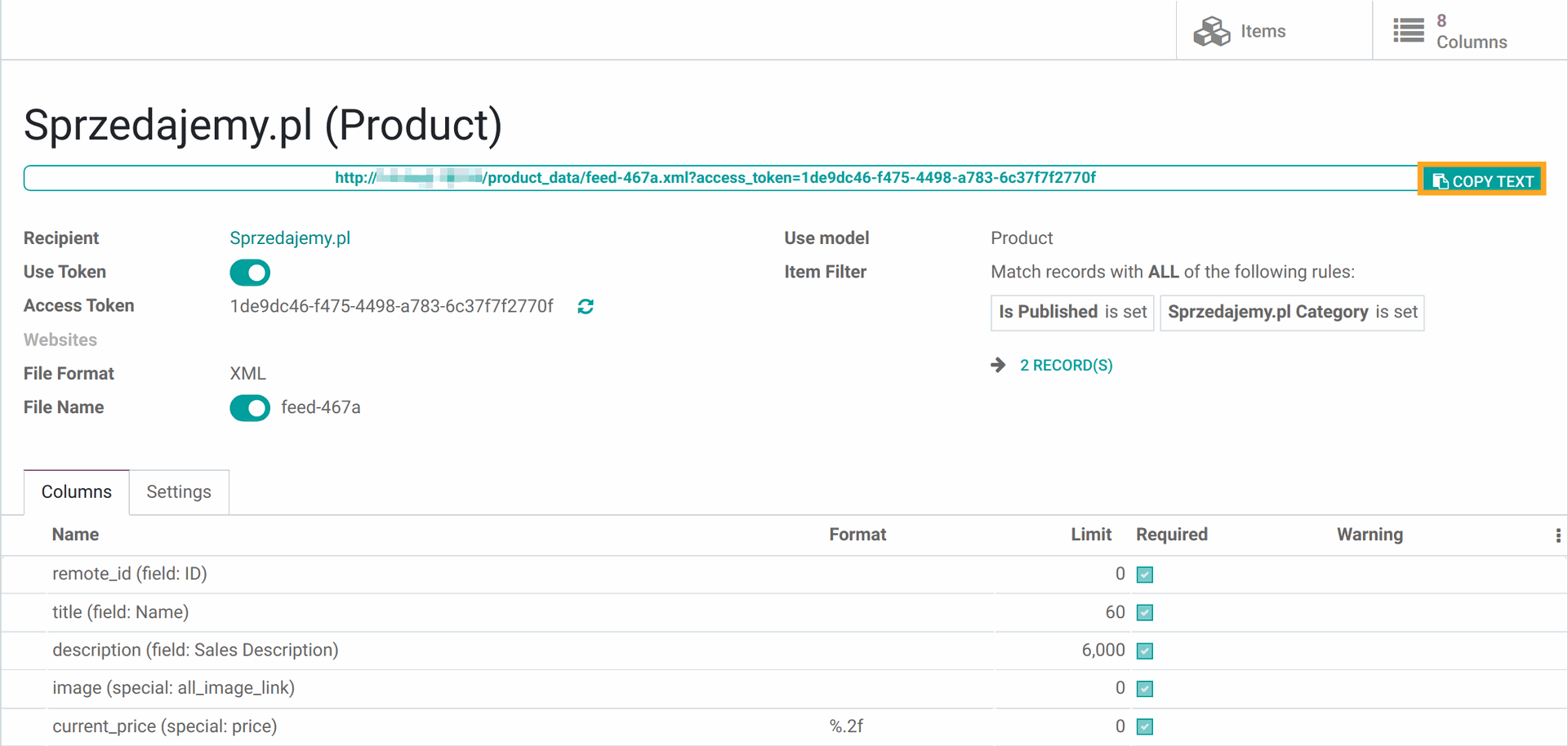Screen dimensions: 1568x746
Task: Click the feed URL text field
Action: 720,178
